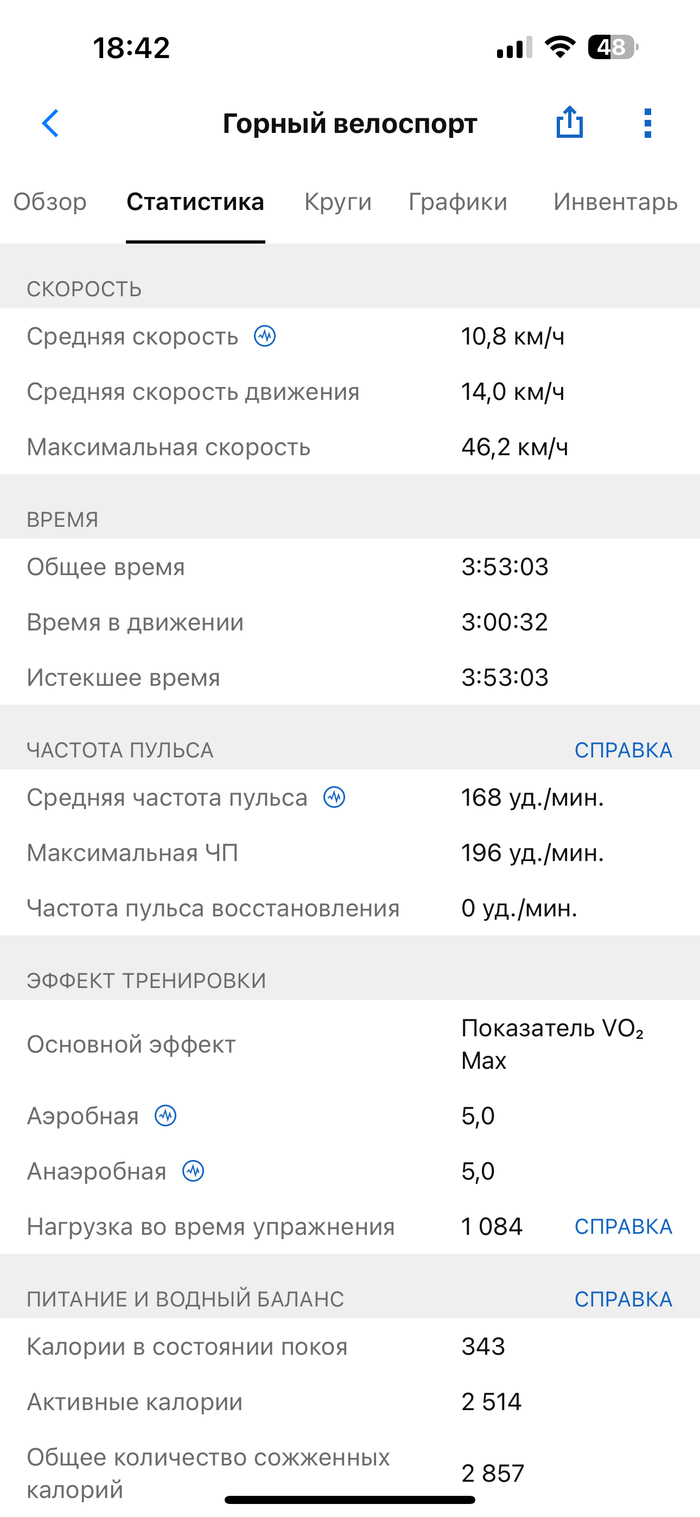700x1517 pixels.
Task: Switch to the Обзор tab
Action: tap(50, 202)
